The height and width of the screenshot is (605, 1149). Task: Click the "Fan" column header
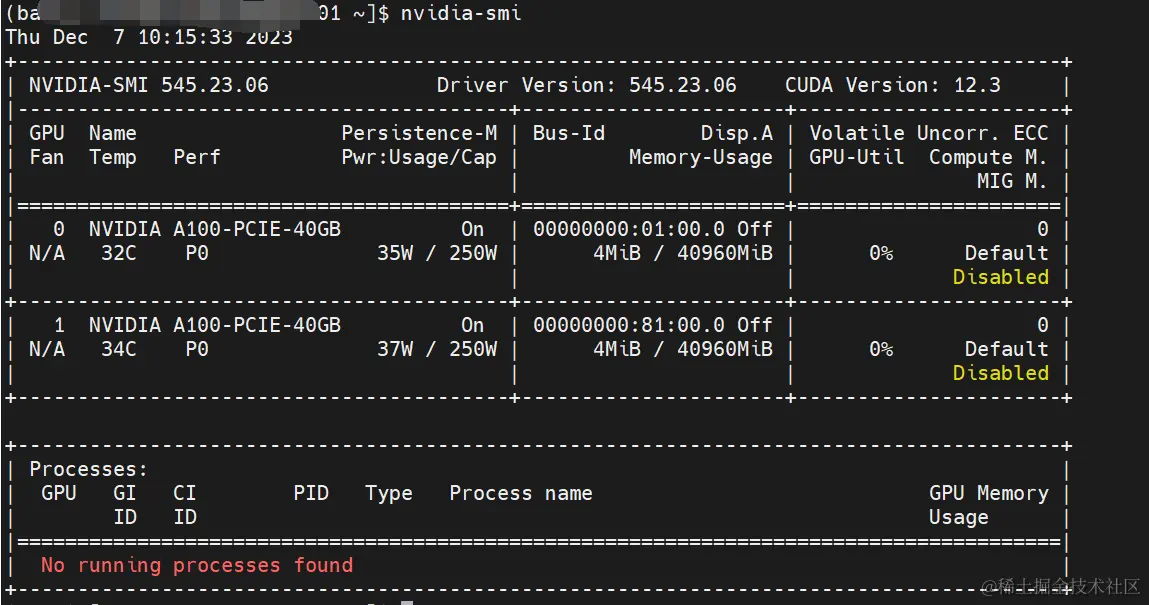click(x=46, y=157)
